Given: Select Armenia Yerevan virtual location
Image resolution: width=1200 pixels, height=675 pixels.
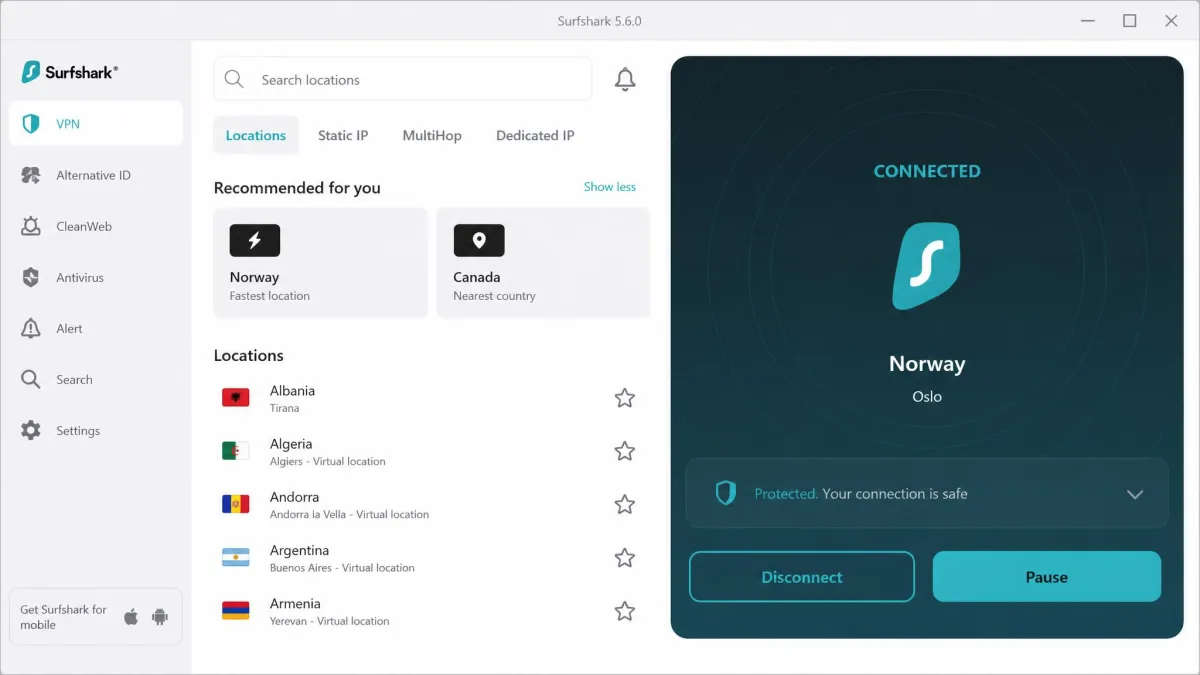Looking at the screenshot, I should tap(431, 610).
